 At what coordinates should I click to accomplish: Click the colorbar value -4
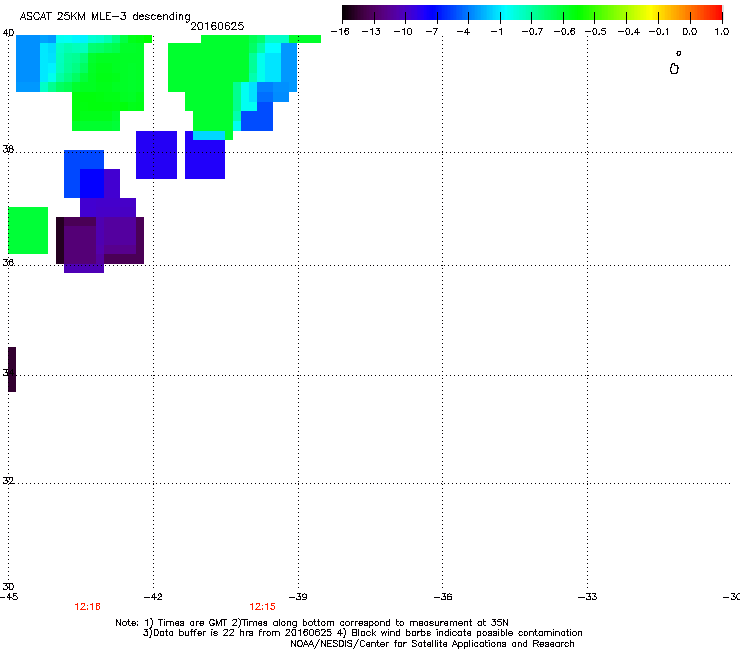pos(463,32)
